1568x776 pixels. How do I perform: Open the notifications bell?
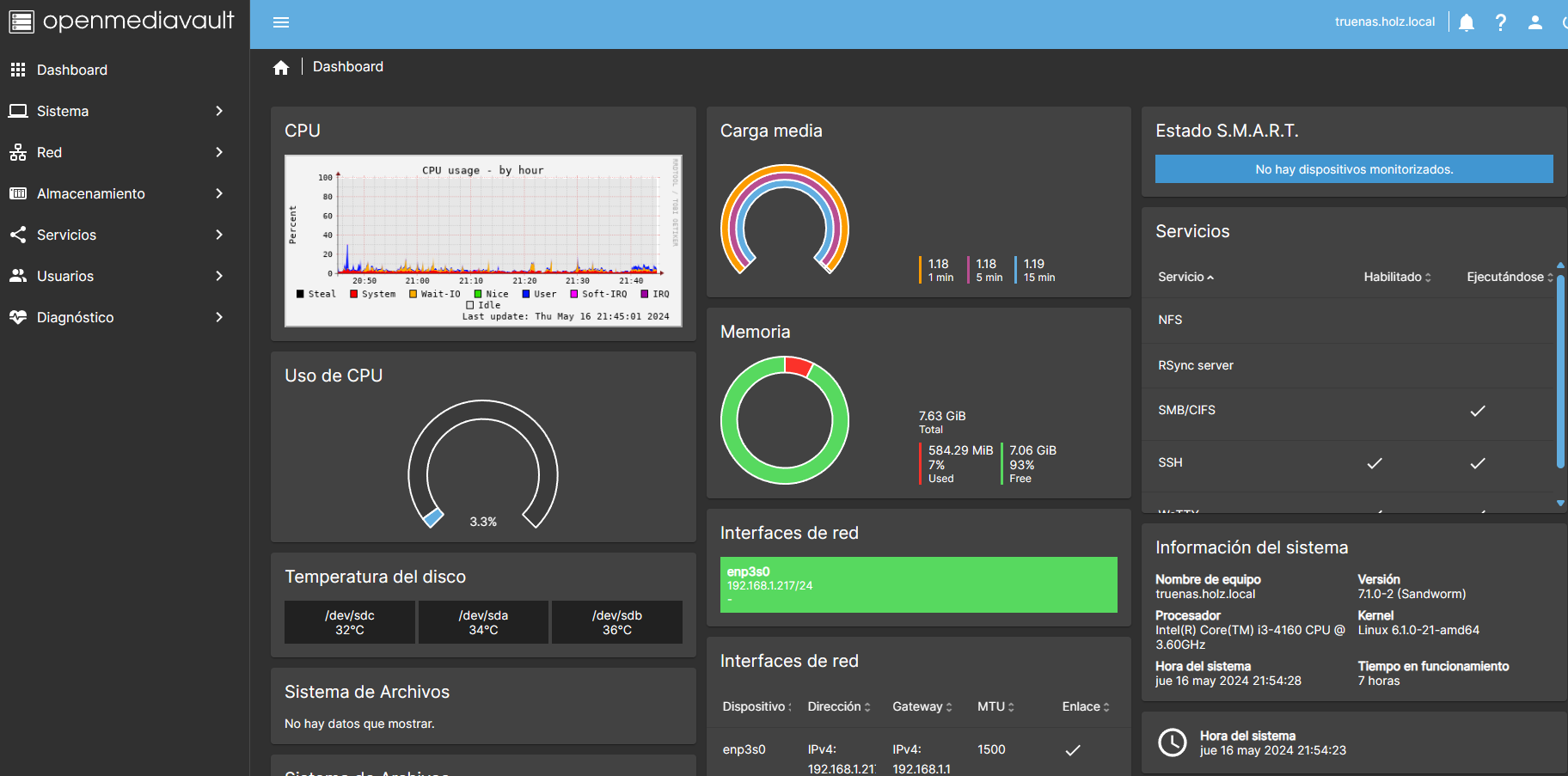(1467, 22)
